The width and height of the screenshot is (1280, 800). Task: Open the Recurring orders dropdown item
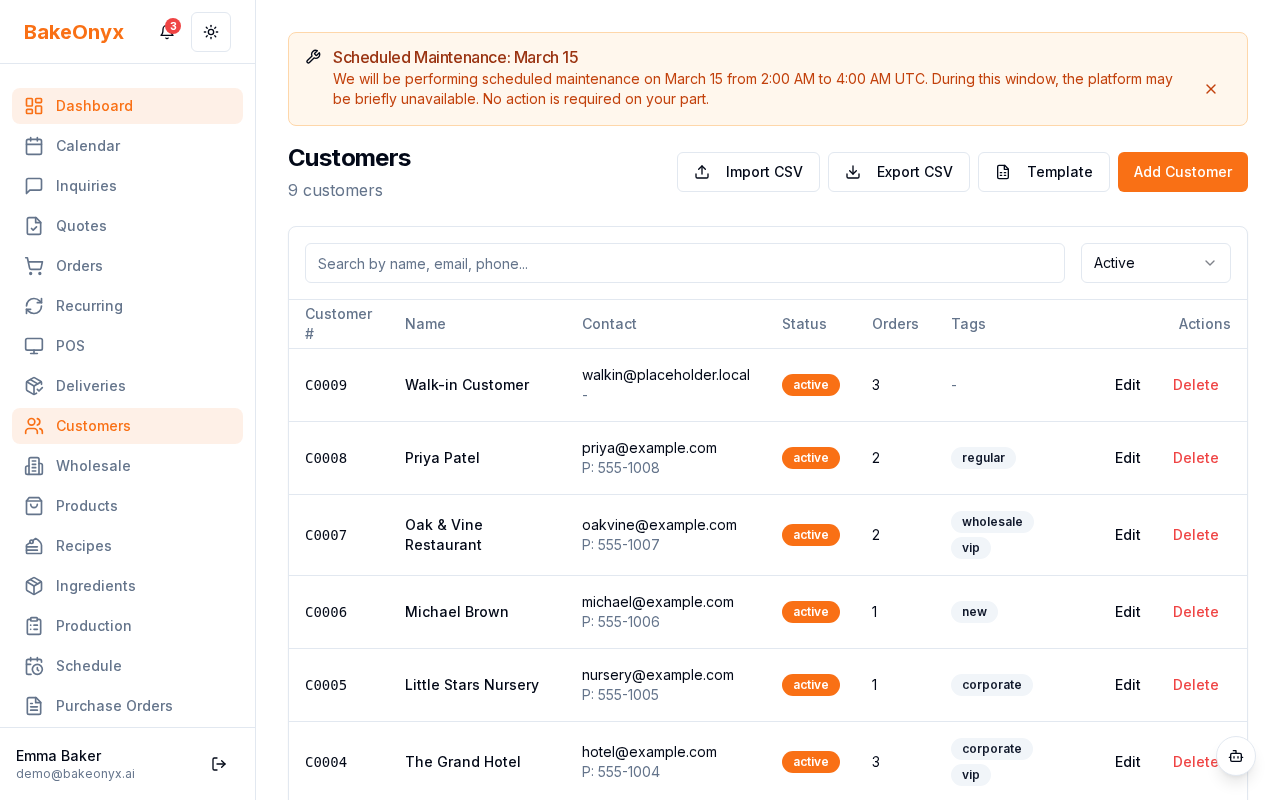point(91,306)
